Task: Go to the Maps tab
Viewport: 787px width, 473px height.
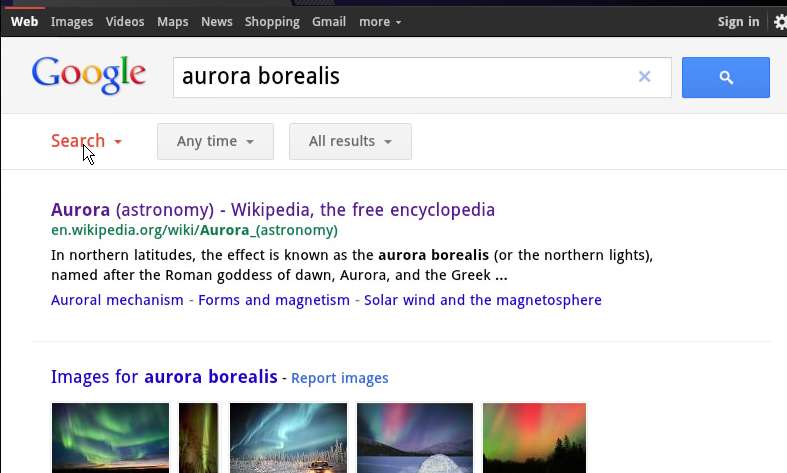Action: click(173, 22)
